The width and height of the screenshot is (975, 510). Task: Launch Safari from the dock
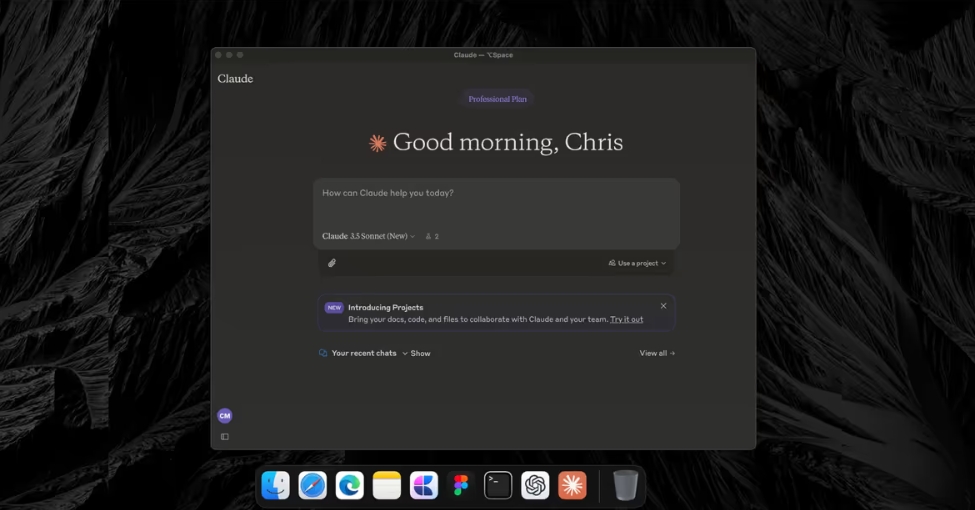pyautogui.click(x=312, y=485)
